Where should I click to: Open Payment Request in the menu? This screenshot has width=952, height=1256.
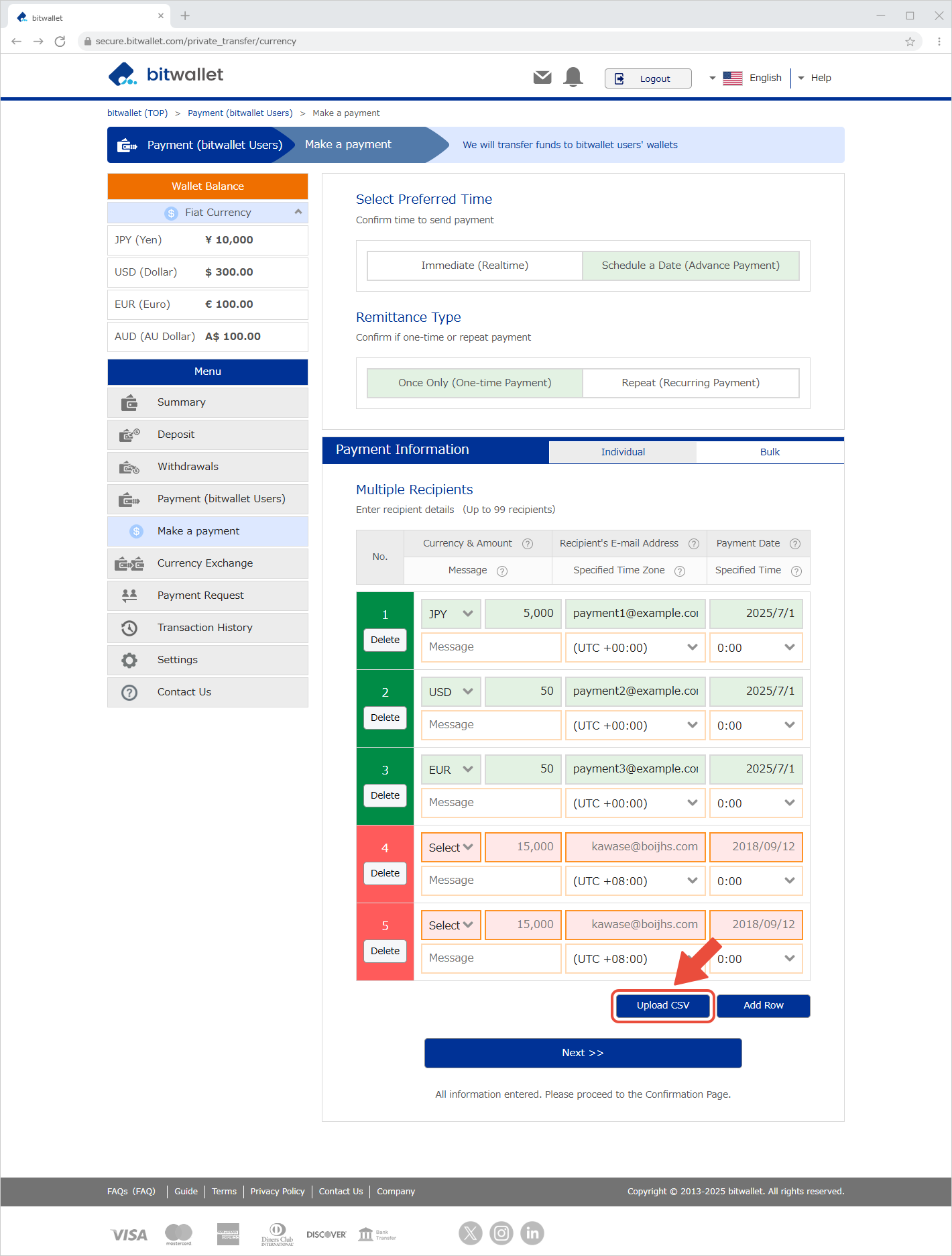208,595
